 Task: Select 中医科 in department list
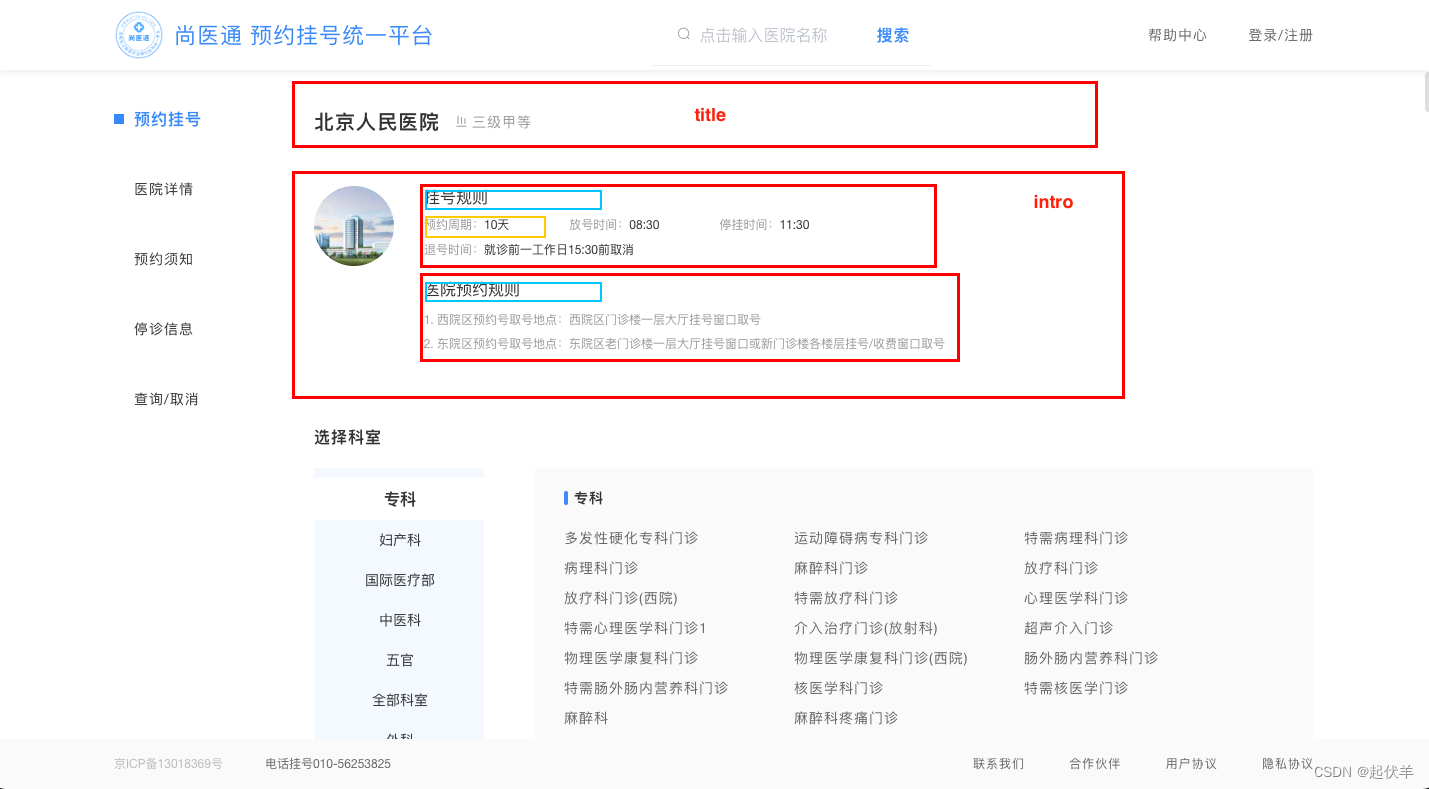click(x=399, y=620)
